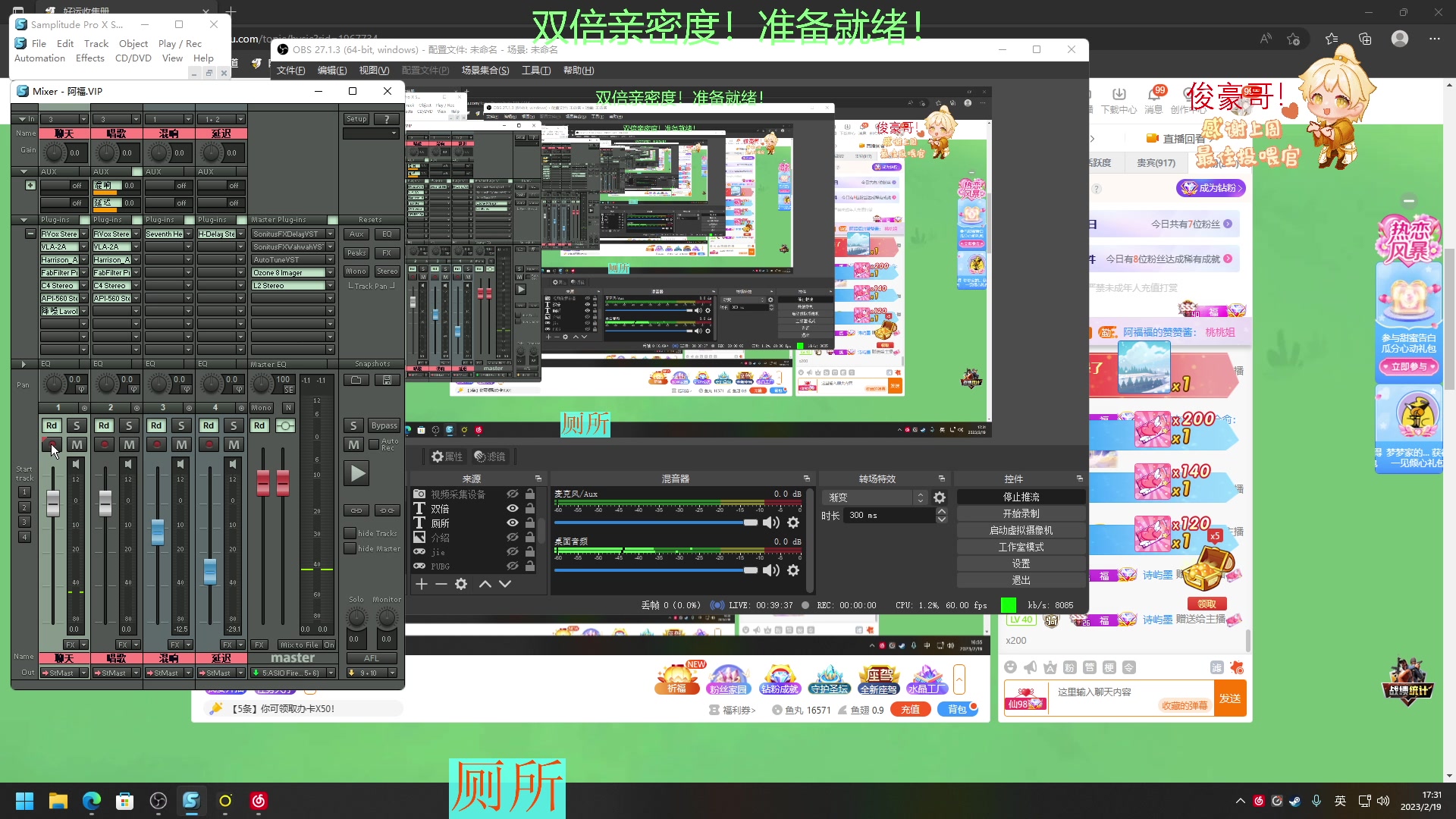This screenshot has width=1456, height=819.
Task: Open 桌面音频 audio settings gear
Action: coord(793,570)
